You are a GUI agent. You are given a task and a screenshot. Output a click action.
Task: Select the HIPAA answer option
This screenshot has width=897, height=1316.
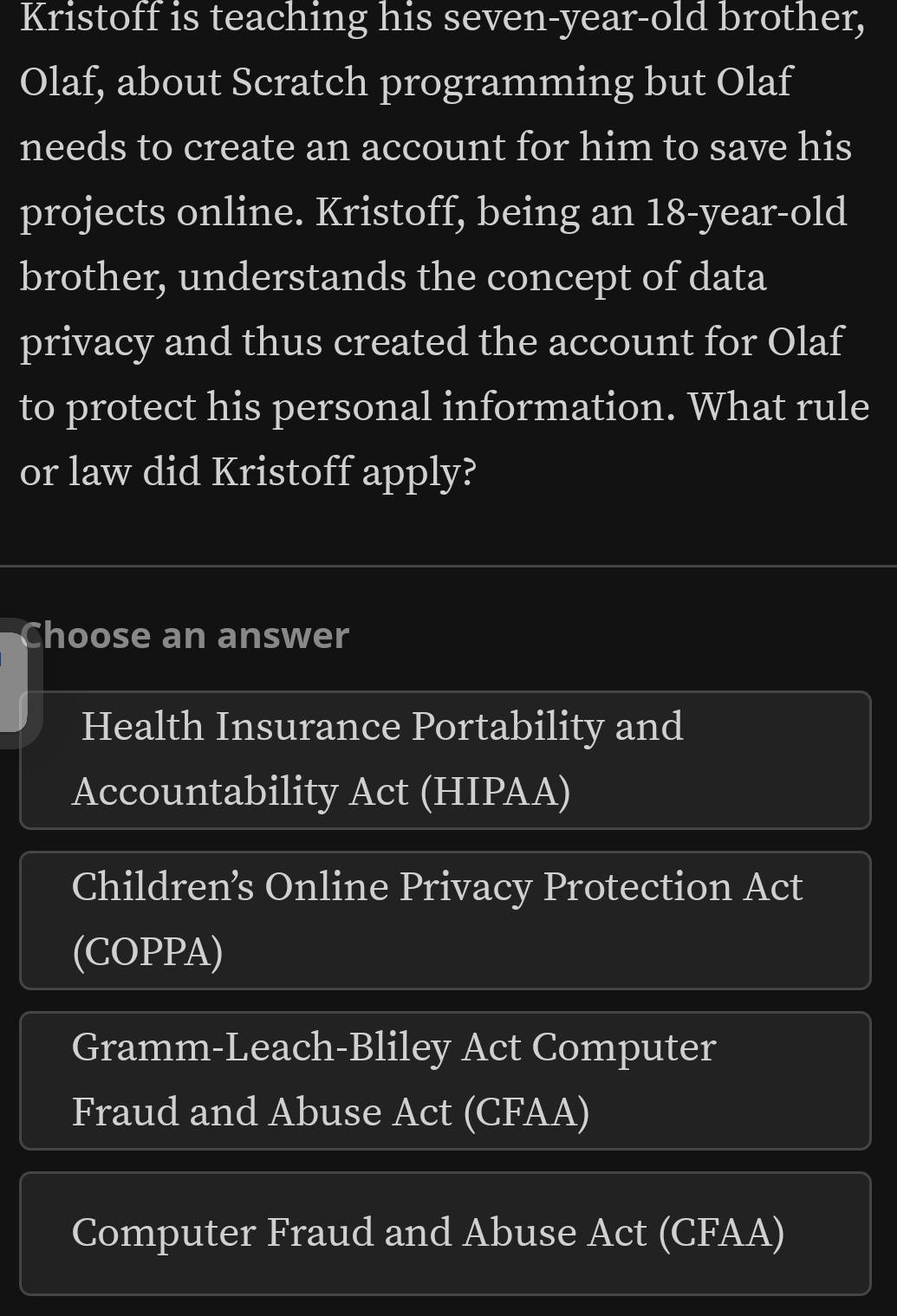coord(445,760)
